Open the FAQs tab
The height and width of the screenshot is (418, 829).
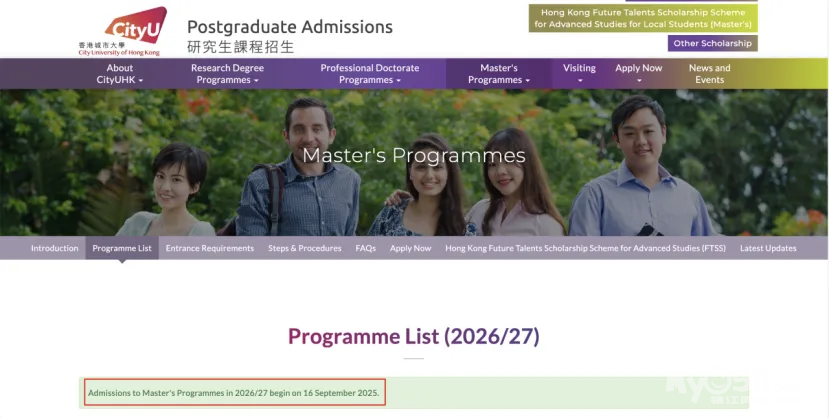pos(365,248)
